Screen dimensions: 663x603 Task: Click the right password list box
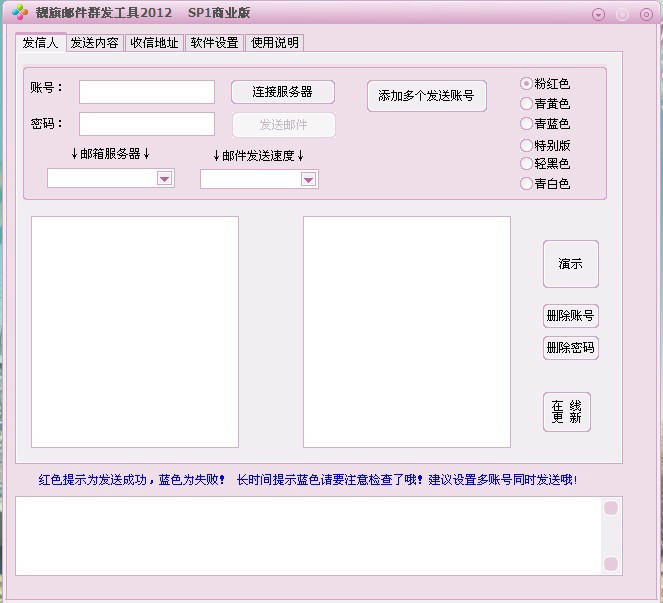pos(407,332)
